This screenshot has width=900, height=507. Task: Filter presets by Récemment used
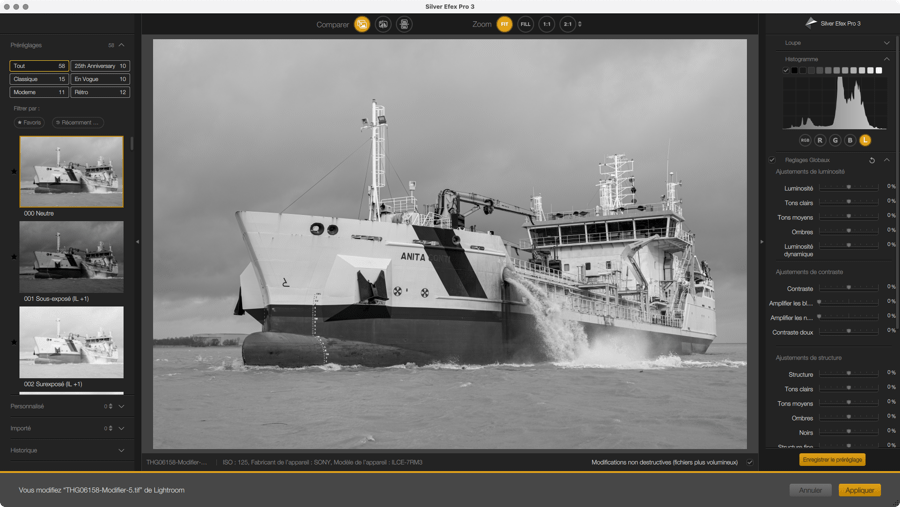(x=77, y=122)
